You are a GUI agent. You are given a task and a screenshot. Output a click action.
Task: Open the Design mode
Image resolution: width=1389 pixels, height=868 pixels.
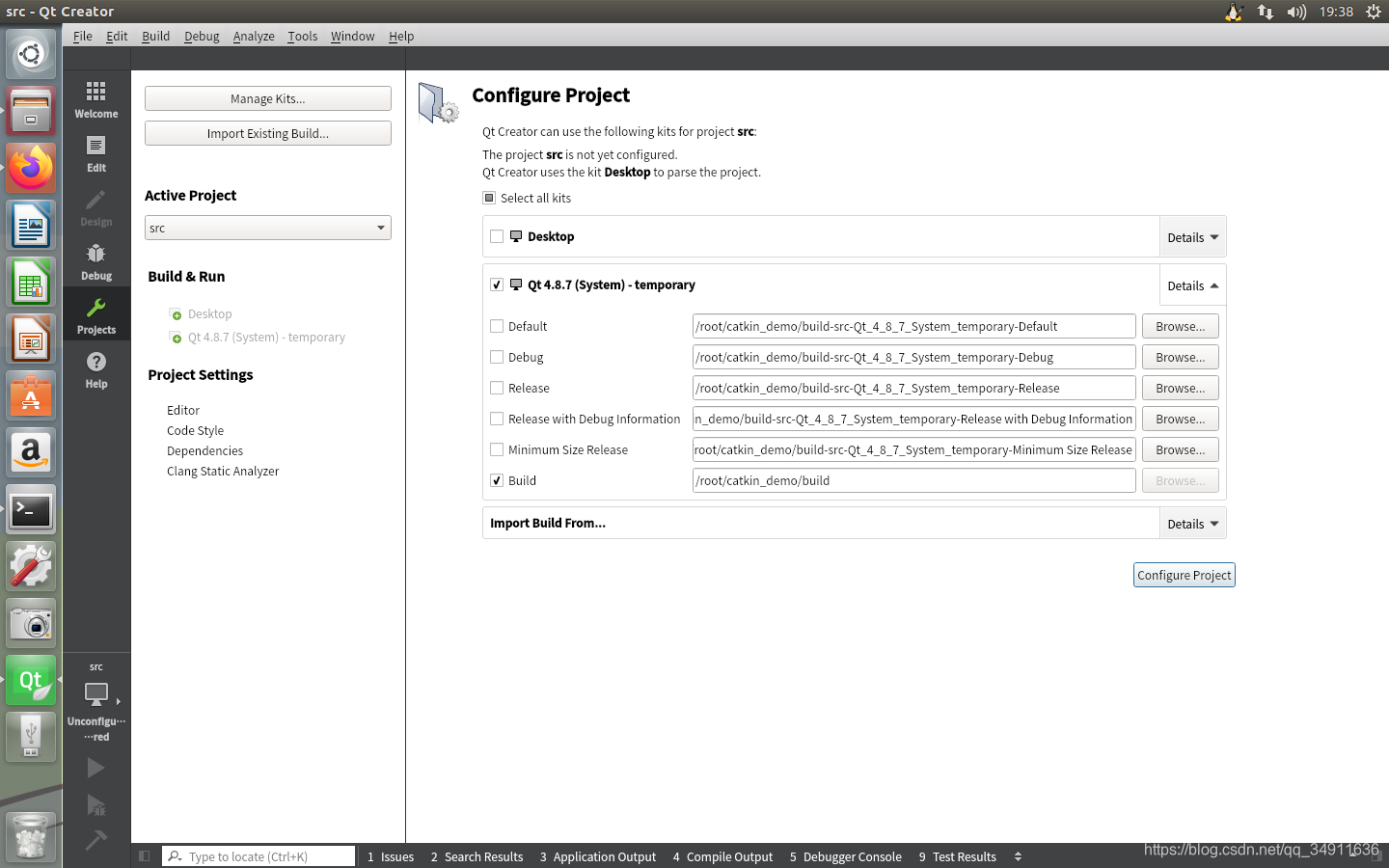pos(96,207)
